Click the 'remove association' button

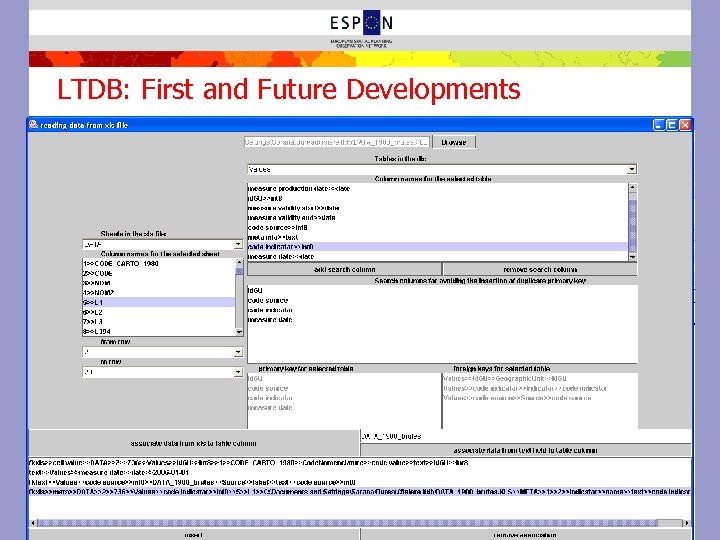[x=525, y=535]
